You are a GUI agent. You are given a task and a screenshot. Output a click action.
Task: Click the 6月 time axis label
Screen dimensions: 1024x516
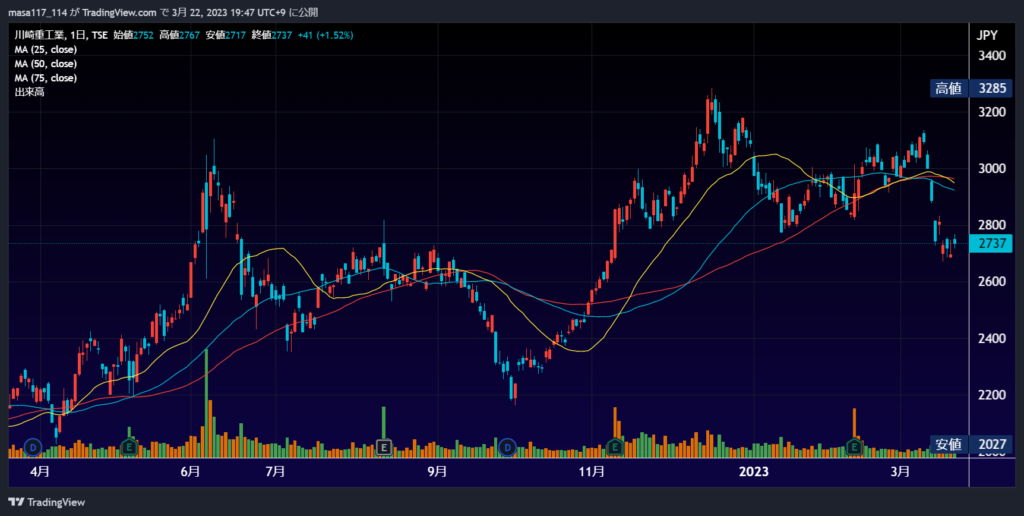pos(190,472)
